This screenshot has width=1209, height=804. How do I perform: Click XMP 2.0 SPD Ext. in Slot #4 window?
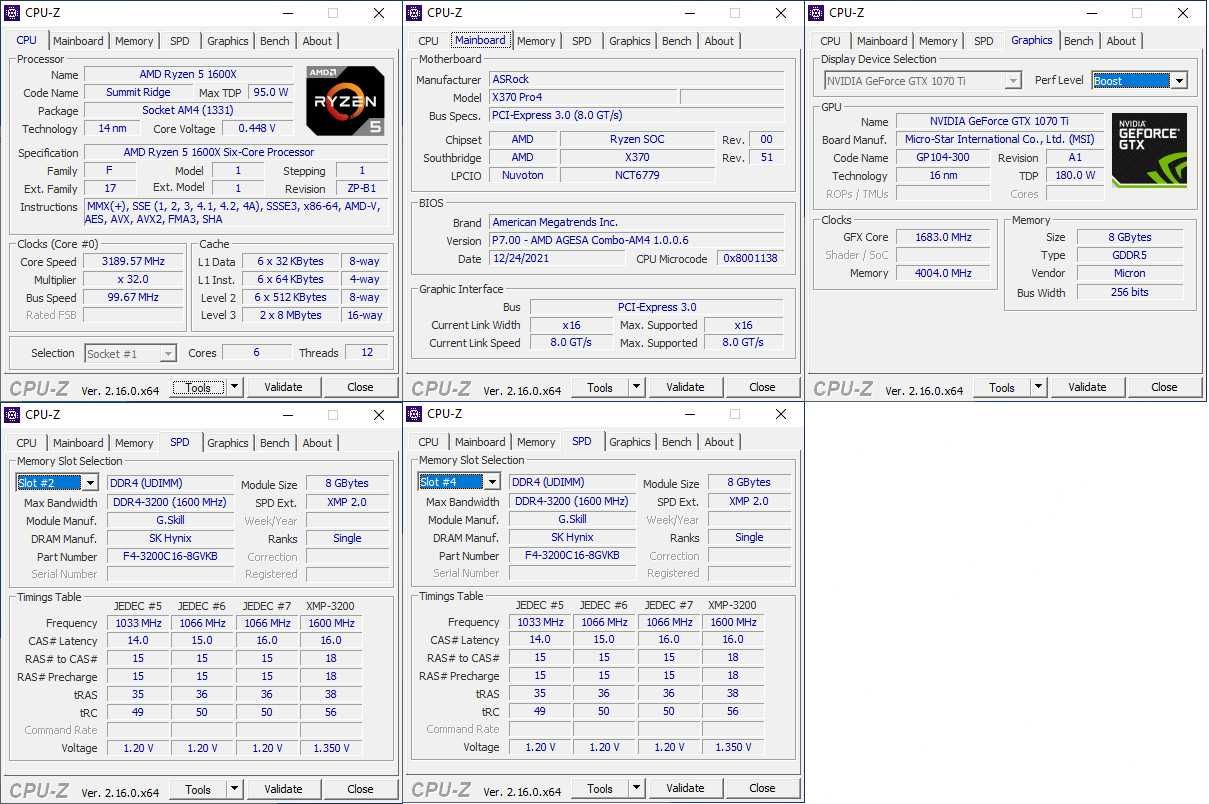click(749, 502)
